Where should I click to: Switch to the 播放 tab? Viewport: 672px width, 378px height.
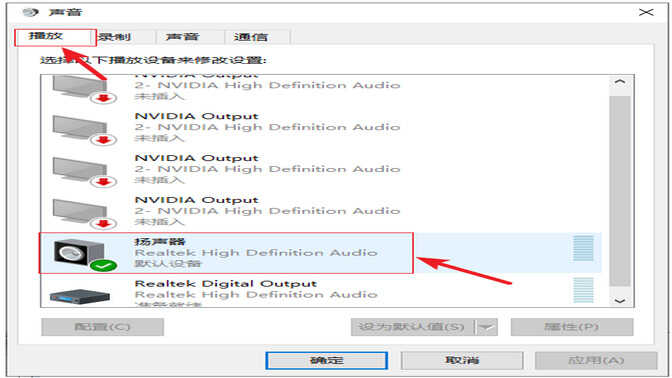pos(55,37)
